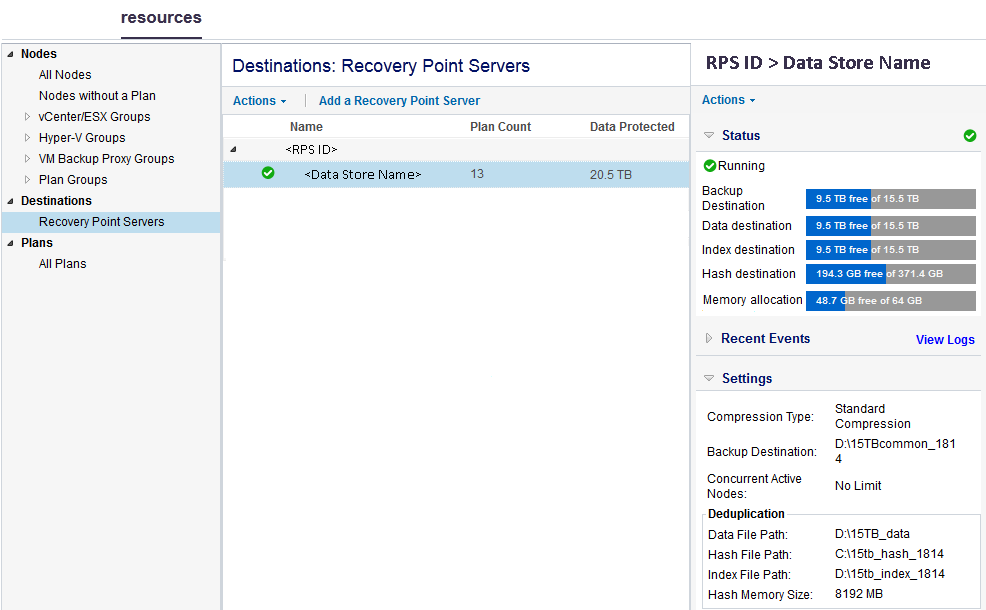Open Actions dropdown in Data Store panel

point(728,100)
